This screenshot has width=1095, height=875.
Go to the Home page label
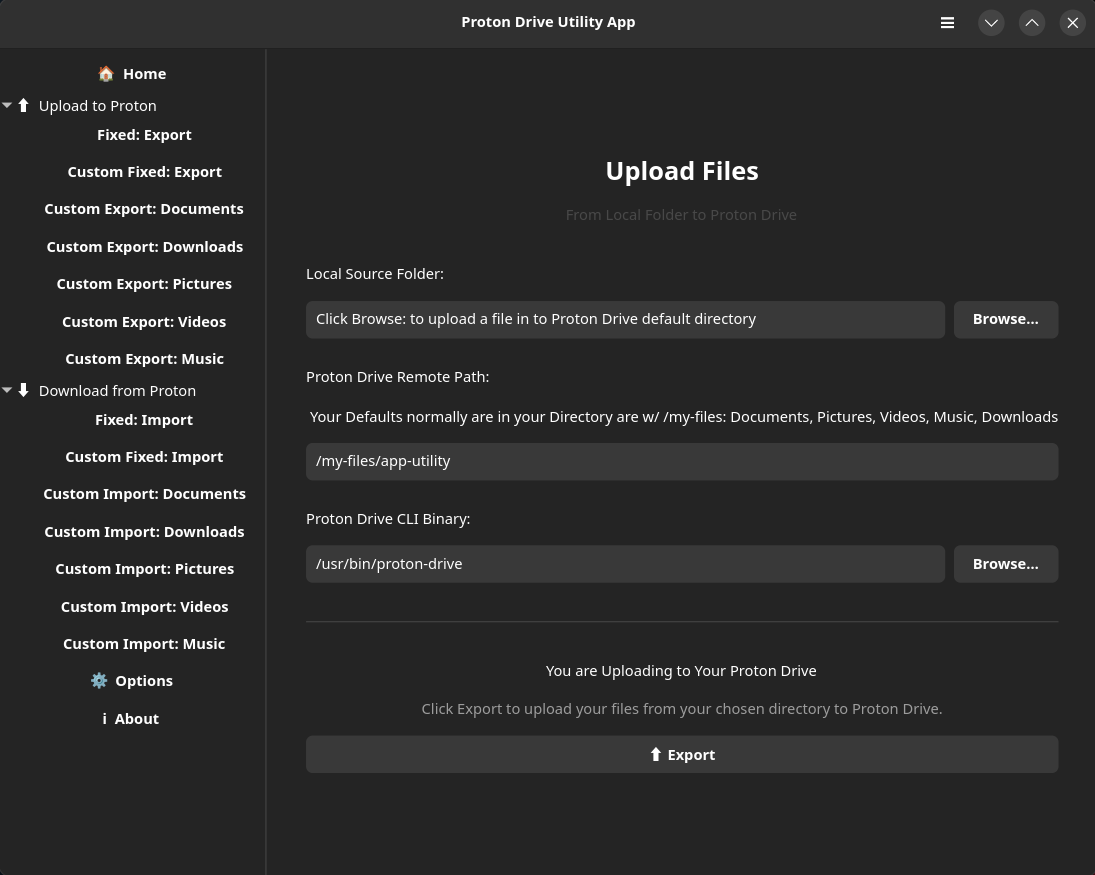point(145,73)
